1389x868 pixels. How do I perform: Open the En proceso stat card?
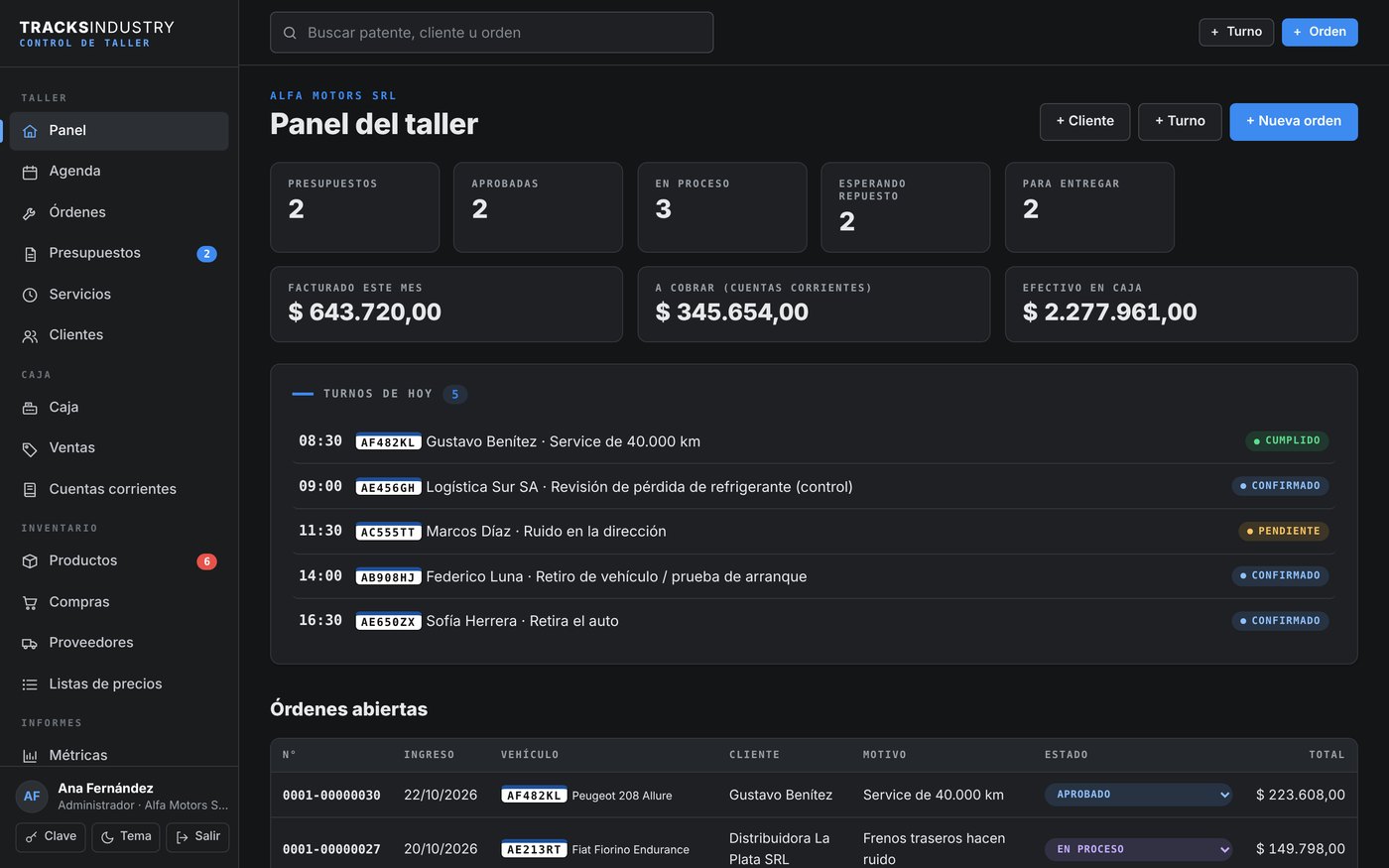click(722, 207)
